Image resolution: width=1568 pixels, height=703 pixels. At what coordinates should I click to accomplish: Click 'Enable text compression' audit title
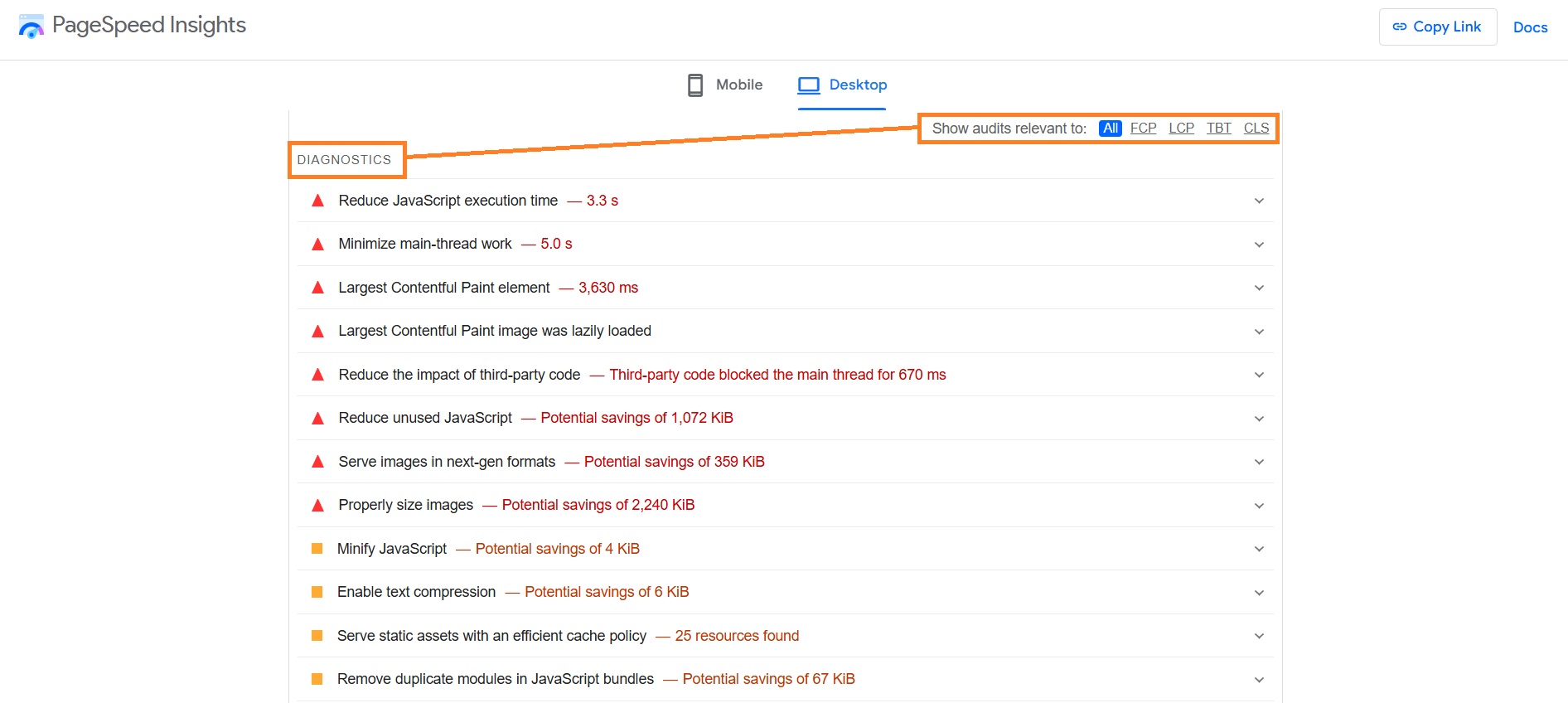coord(416,592)
